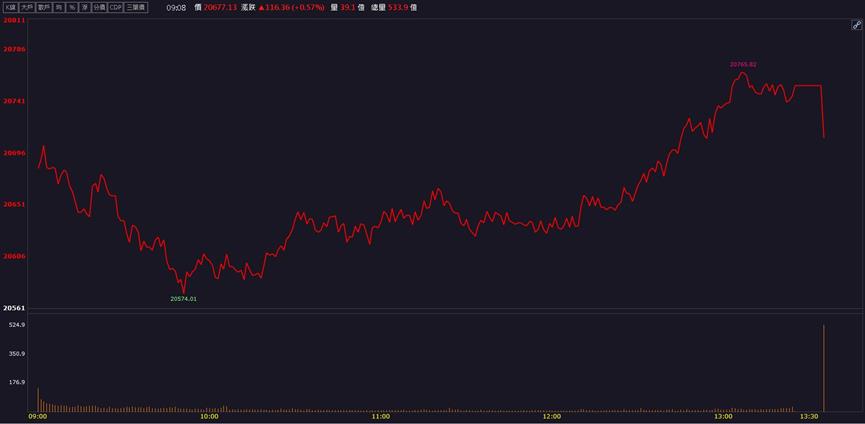Screen dimensions: 865x424
Task: Click the 散戶 toolbar button
Action: pos(44,8)
